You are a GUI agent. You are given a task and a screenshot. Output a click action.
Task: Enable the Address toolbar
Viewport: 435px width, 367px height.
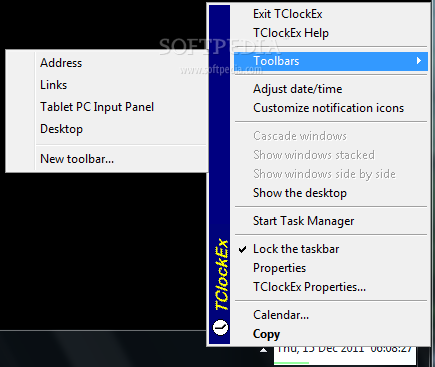coord(107,63)
